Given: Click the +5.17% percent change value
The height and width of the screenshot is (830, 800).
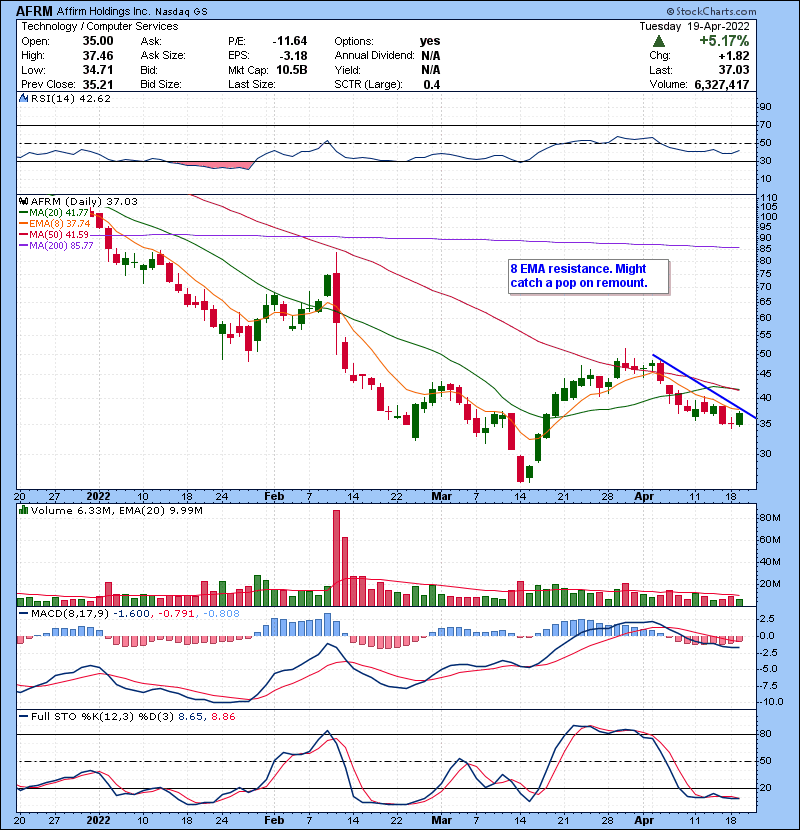Looking at the screenshot, I should pos(724,41).
